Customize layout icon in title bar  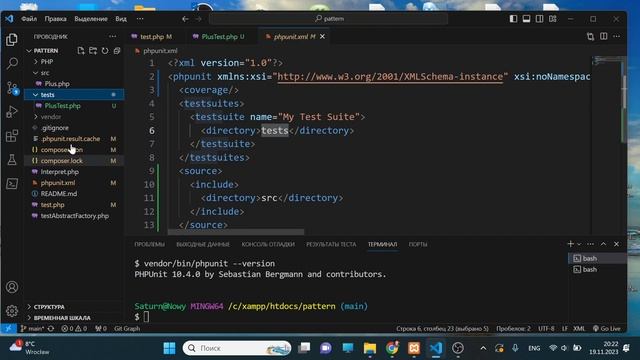[x=553, y=19]
